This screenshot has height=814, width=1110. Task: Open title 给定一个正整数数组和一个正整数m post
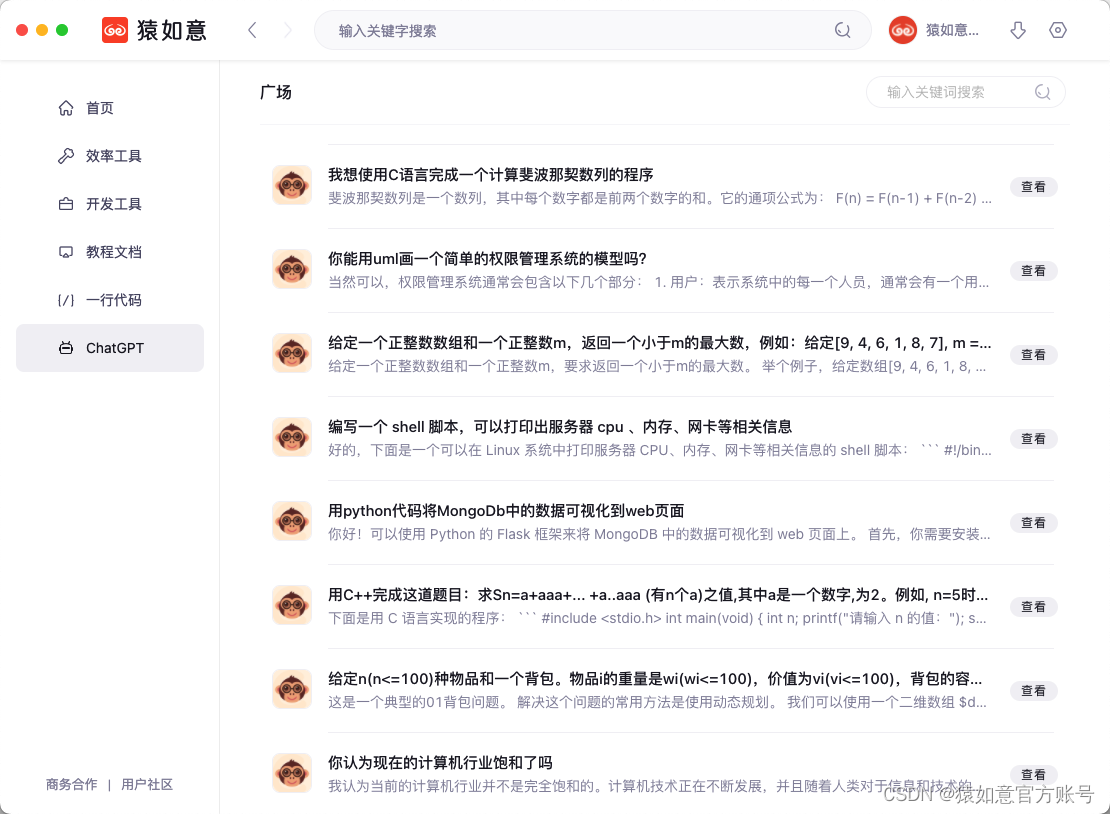point(659,343)
